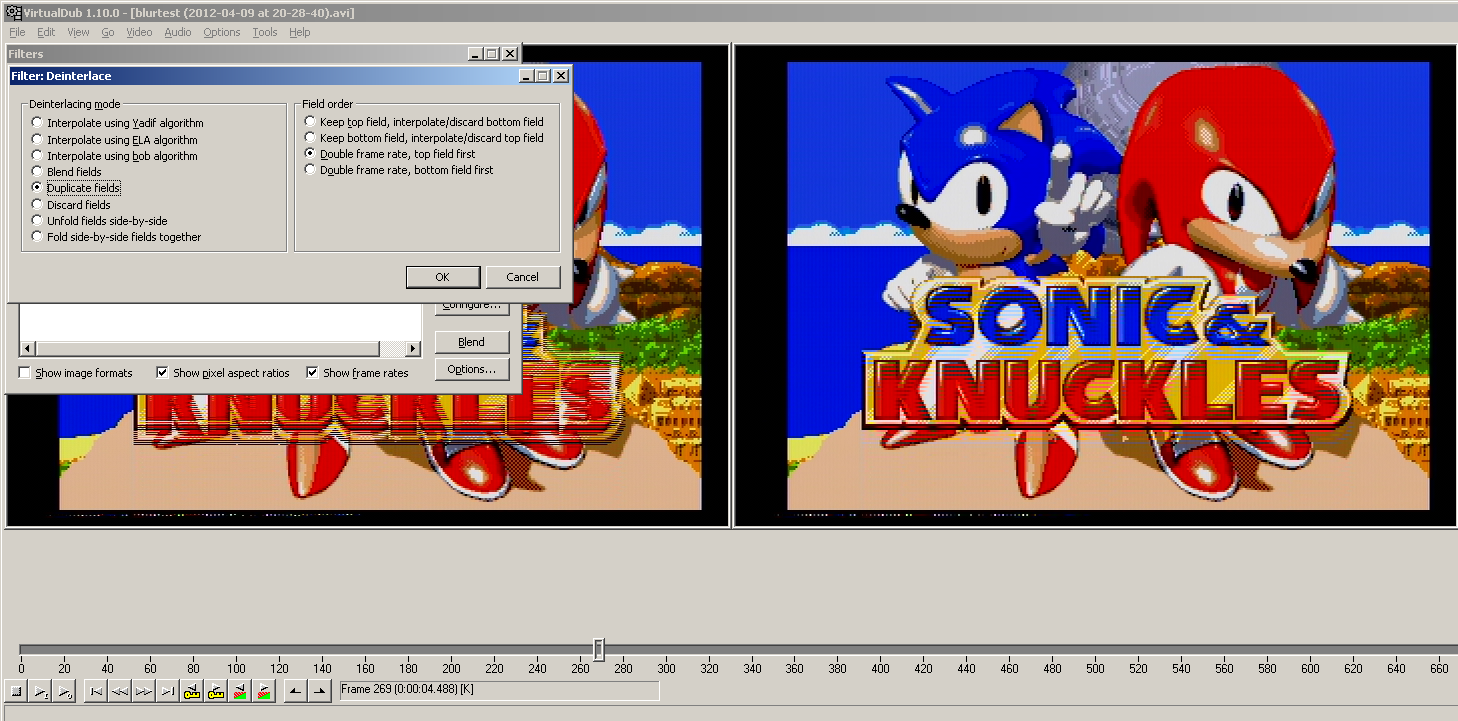Click the timeline position slider handle
This screenshot has width=1458, height=721.
tap(598, 650)
